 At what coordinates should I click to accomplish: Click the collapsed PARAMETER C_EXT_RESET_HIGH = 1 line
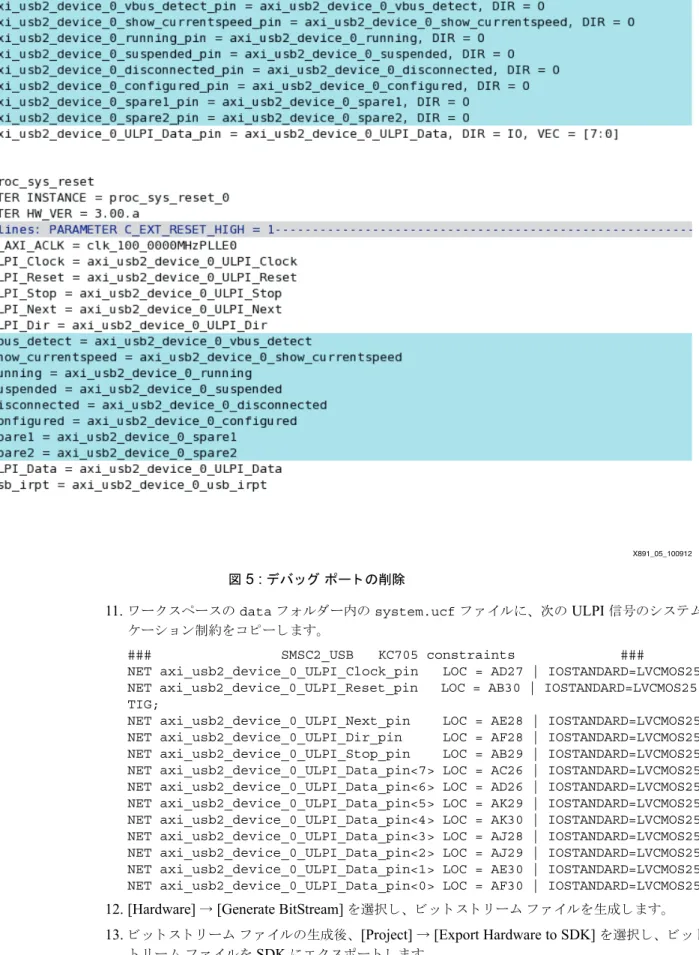click(x=346, y=230)
